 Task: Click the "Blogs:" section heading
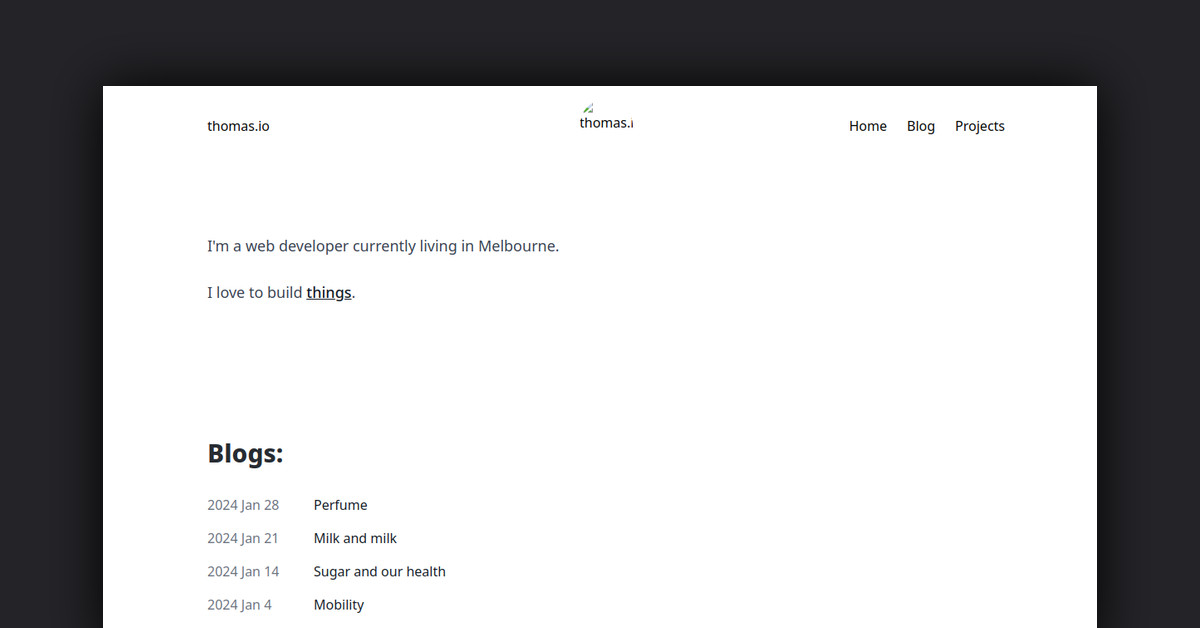(x=245, y=454)
